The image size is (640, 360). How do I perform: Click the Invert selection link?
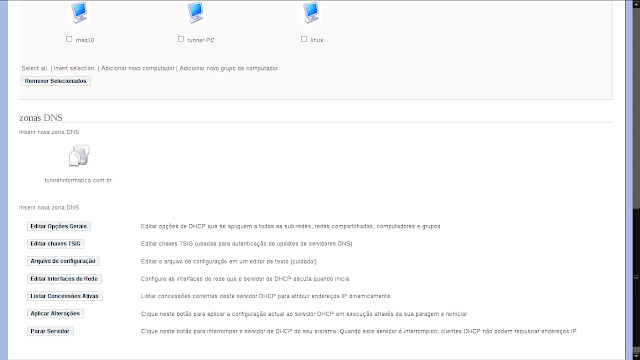point(74,68)
